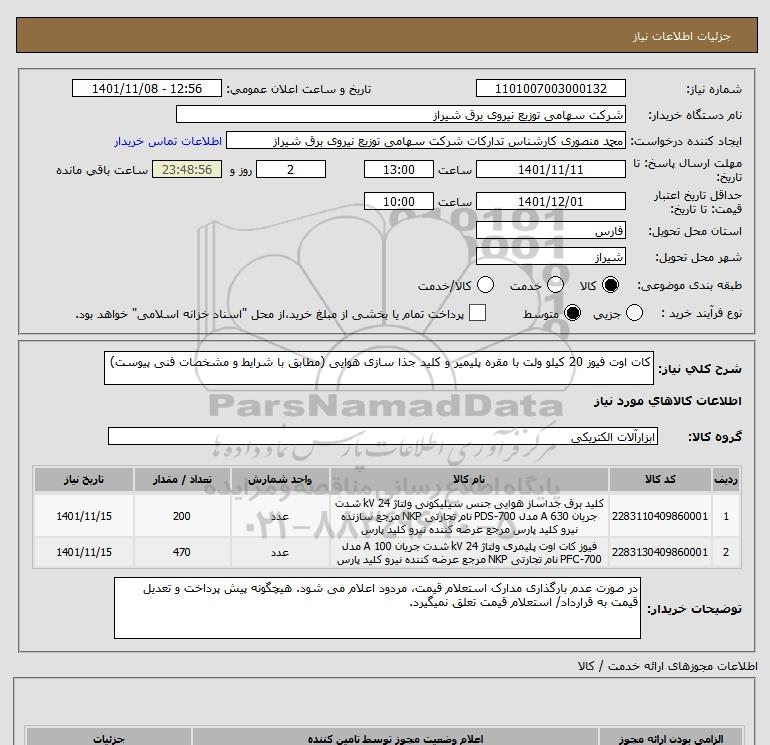Click the اعلام وضعیت مجوز توسط تامین کننده header
770x745 pixels.
[x=396, y=738]
